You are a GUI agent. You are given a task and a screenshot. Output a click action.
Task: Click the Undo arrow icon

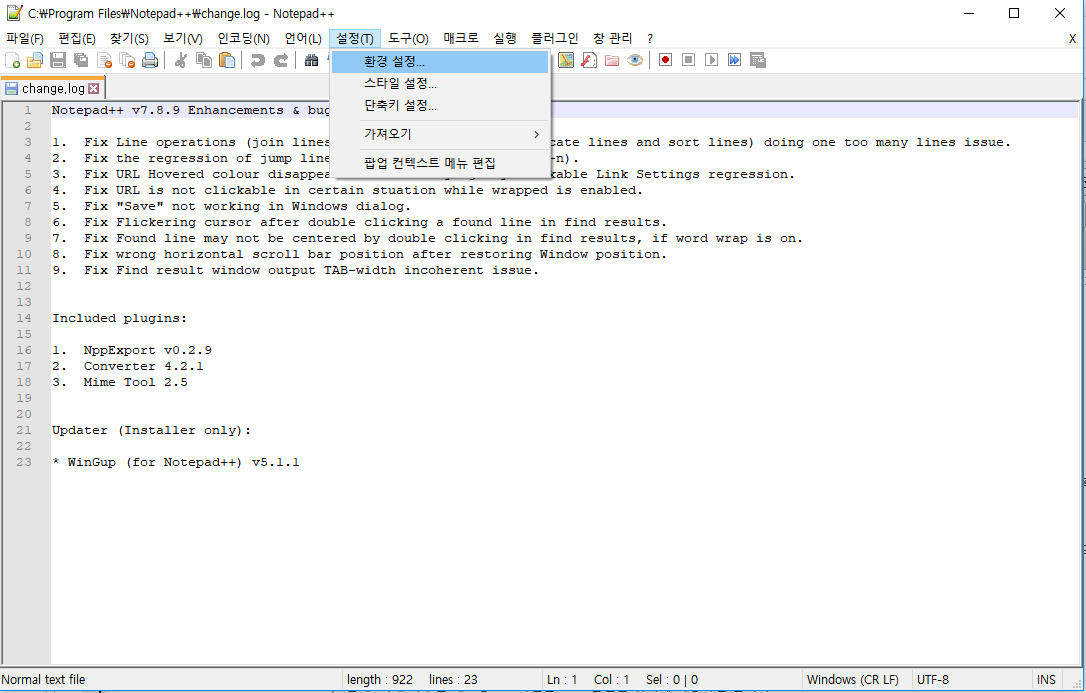[258, 61]
